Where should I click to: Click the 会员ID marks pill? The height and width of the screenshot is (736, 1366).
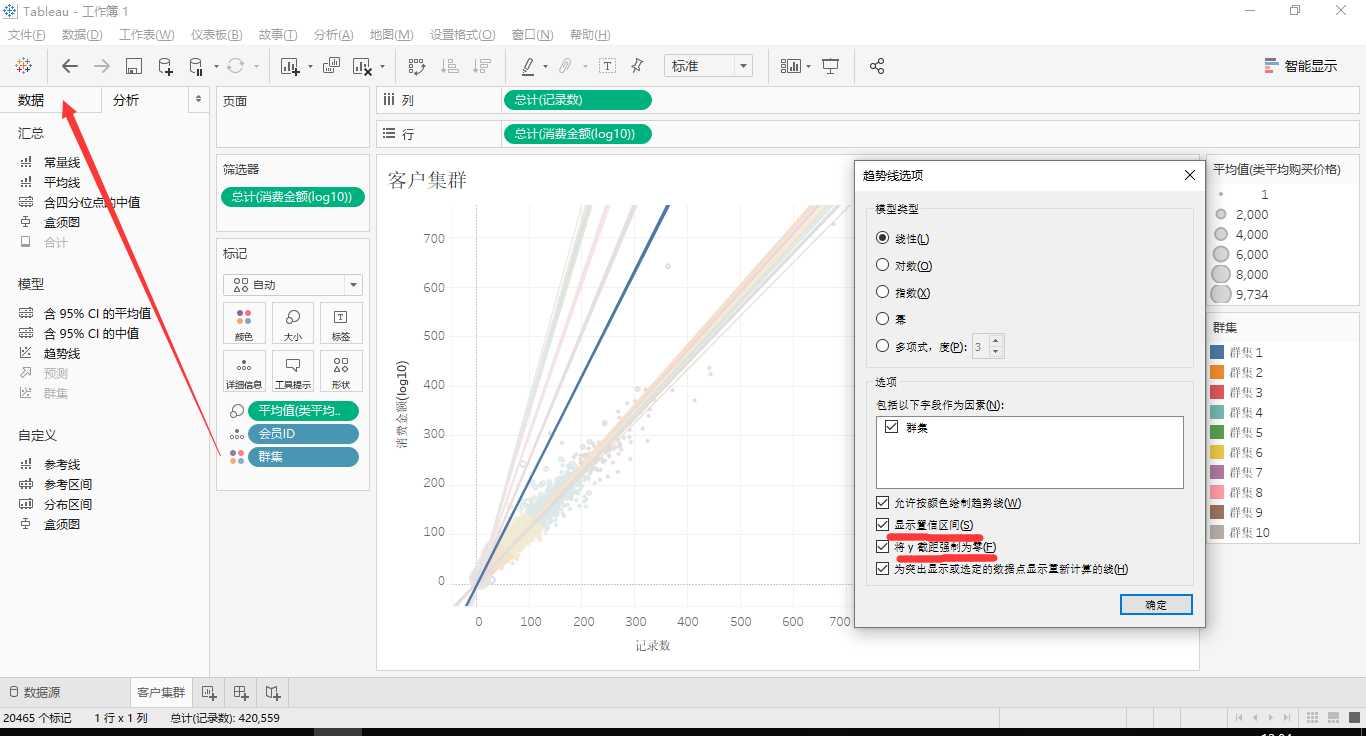point(303,434)
